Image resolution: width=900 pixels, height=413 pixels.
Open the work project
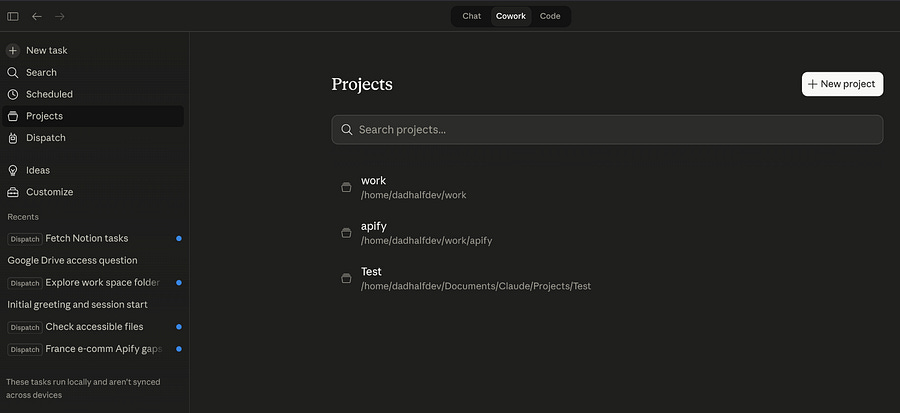point(373,181)
